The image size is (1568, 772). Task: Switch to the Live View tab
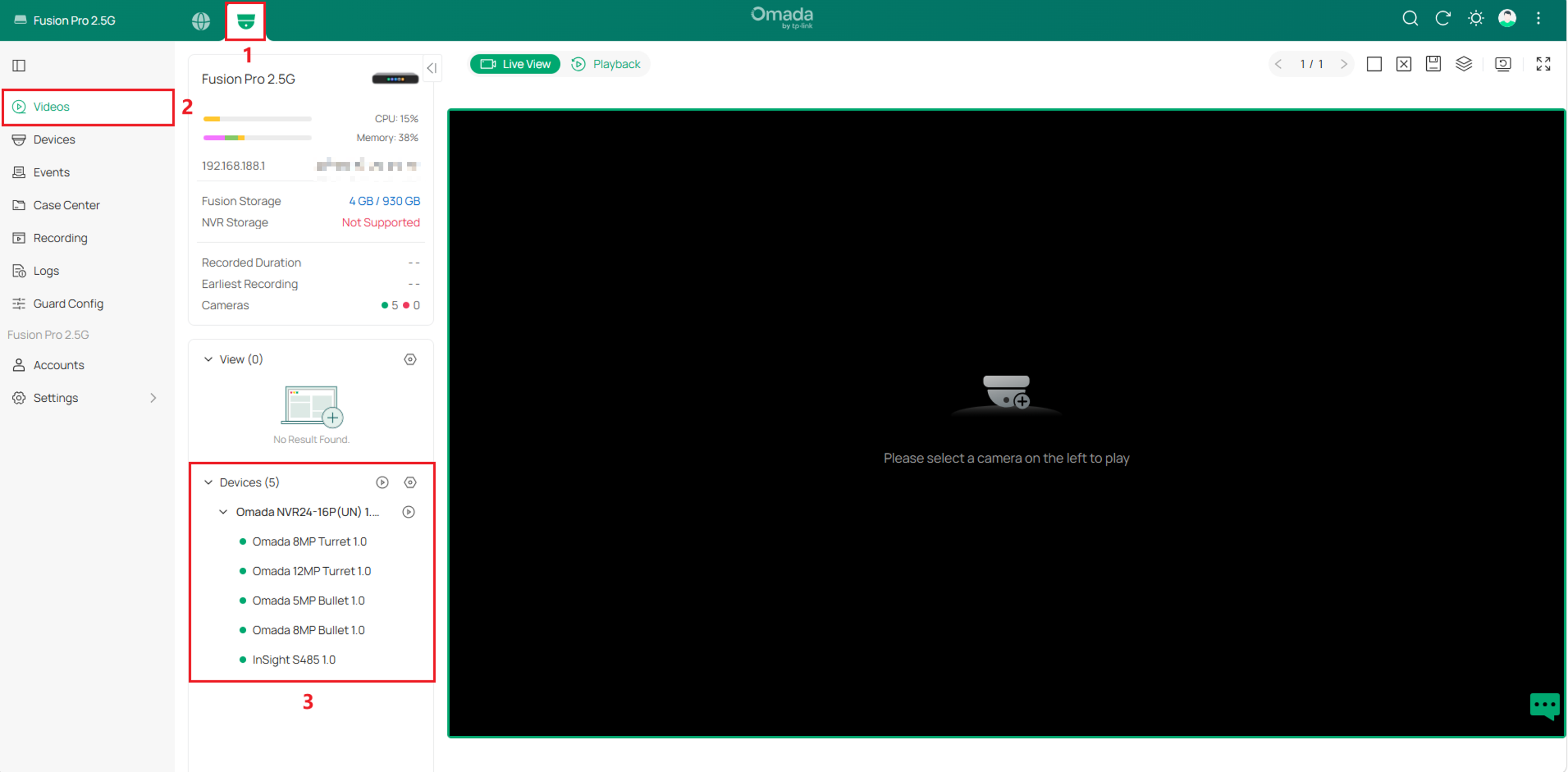[x=515, y=64]
